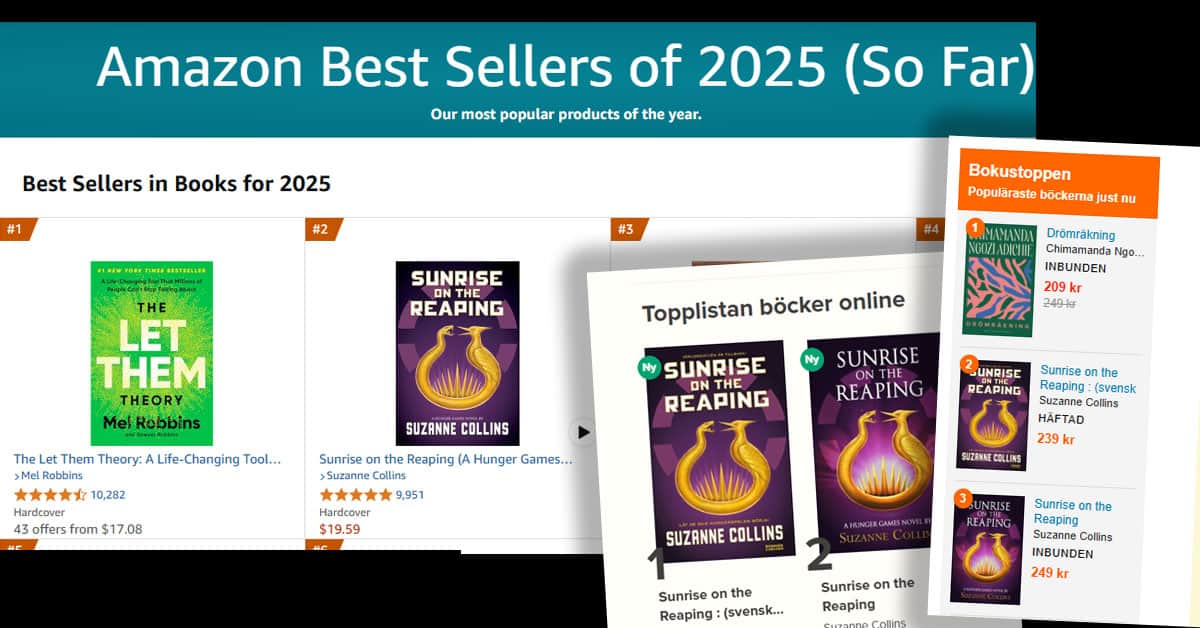The height and width of the screenshot is (628, 1200).
Task: Open the Suzanne Collins author link on Amazon
Action: (x=364, y=476)
